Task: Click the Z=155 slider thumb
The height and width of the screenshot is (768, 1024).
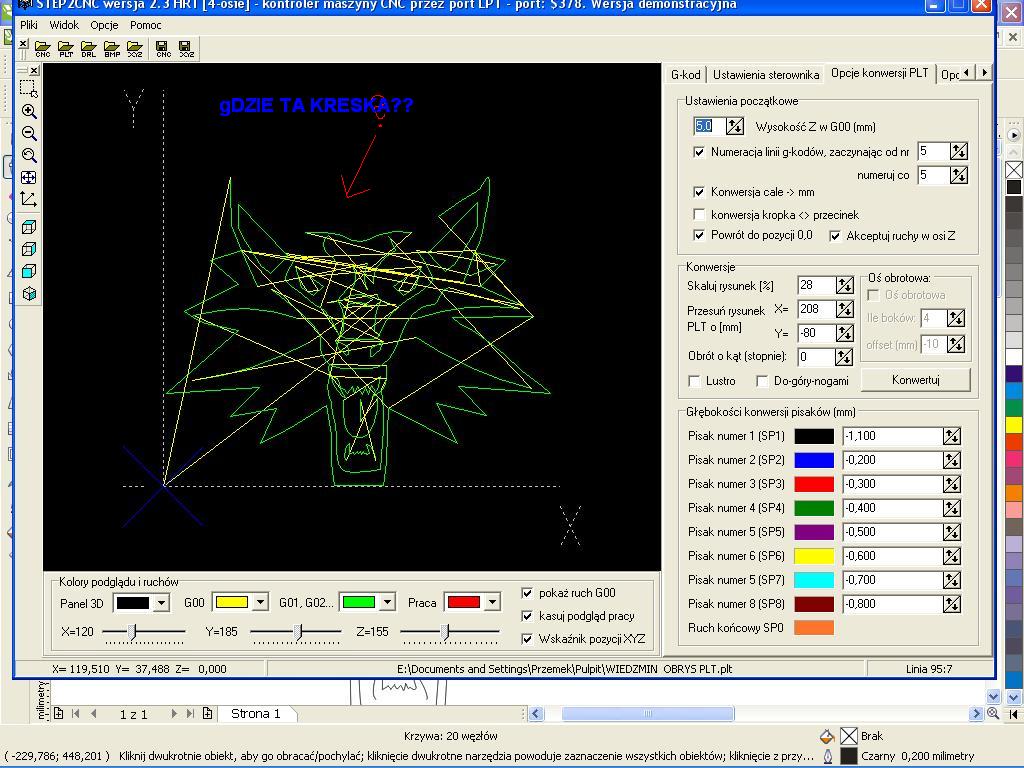Action: click(445, 632)
